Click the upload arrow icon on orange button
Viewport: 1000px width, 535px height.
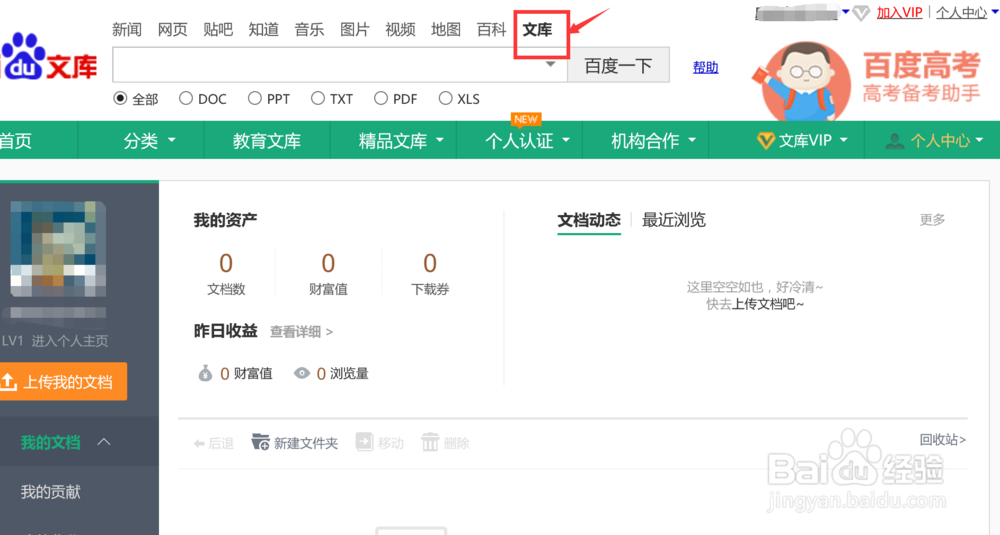coord(8,382)
